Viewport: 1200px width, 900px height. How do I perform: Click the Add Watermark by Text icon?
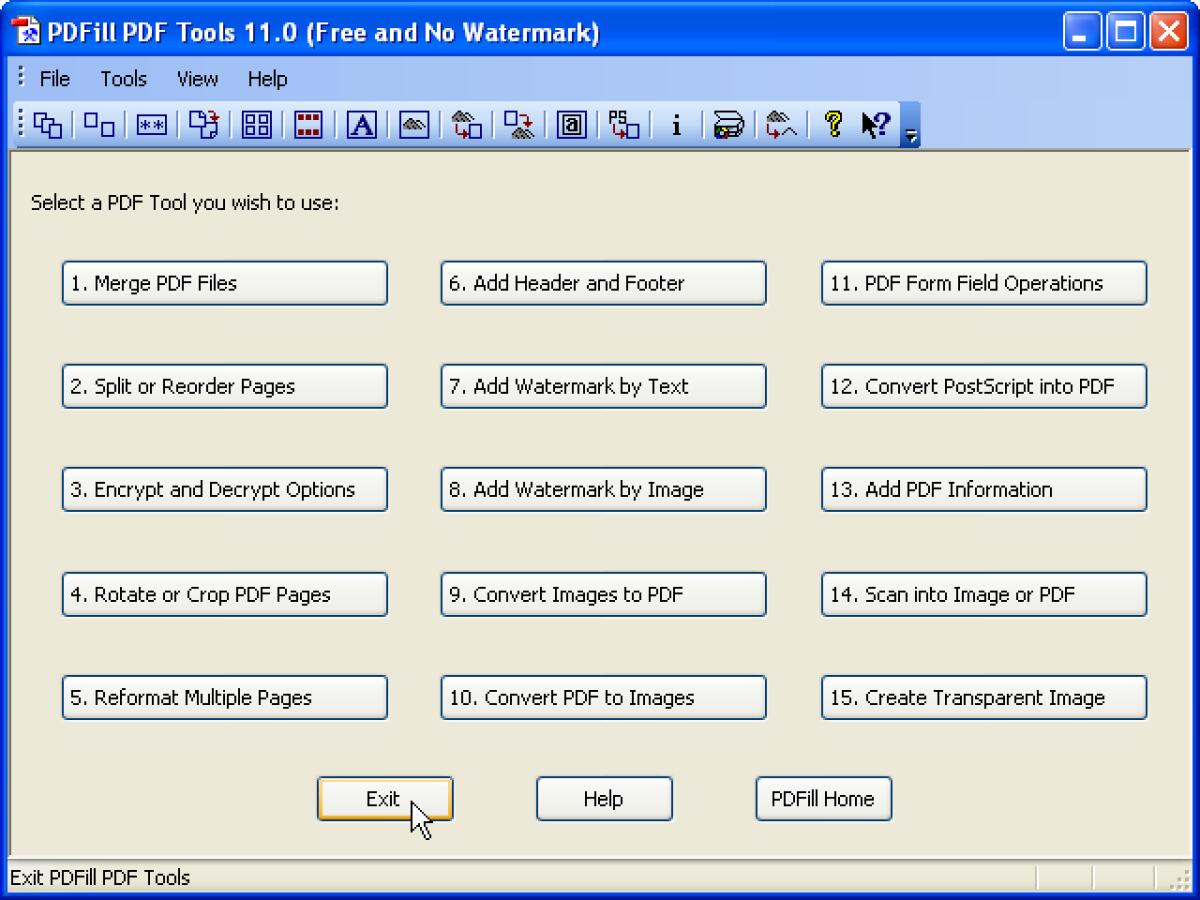point(359,124)
